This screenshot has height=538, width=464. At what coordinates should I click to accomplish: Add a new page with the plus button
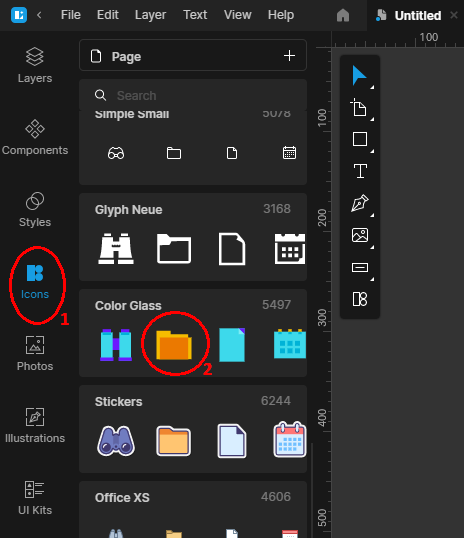click(x=289, y=56)
